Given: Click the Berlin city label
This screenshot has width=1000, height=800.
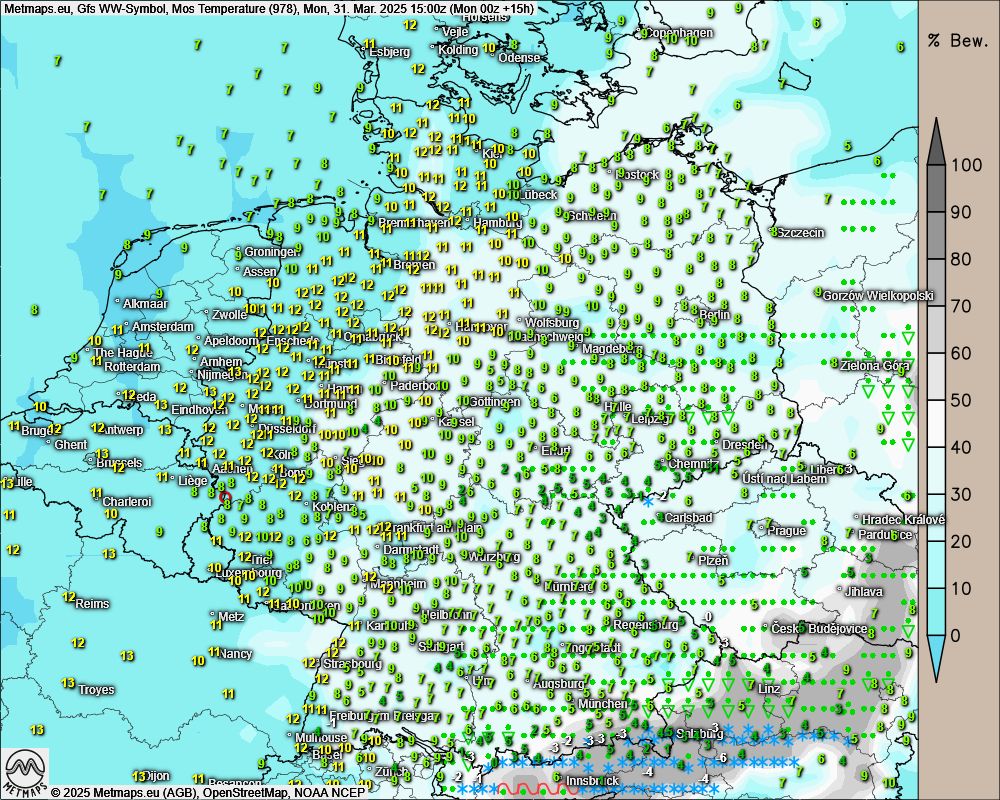Looking at the screenshot, I should tap(715, 315).
